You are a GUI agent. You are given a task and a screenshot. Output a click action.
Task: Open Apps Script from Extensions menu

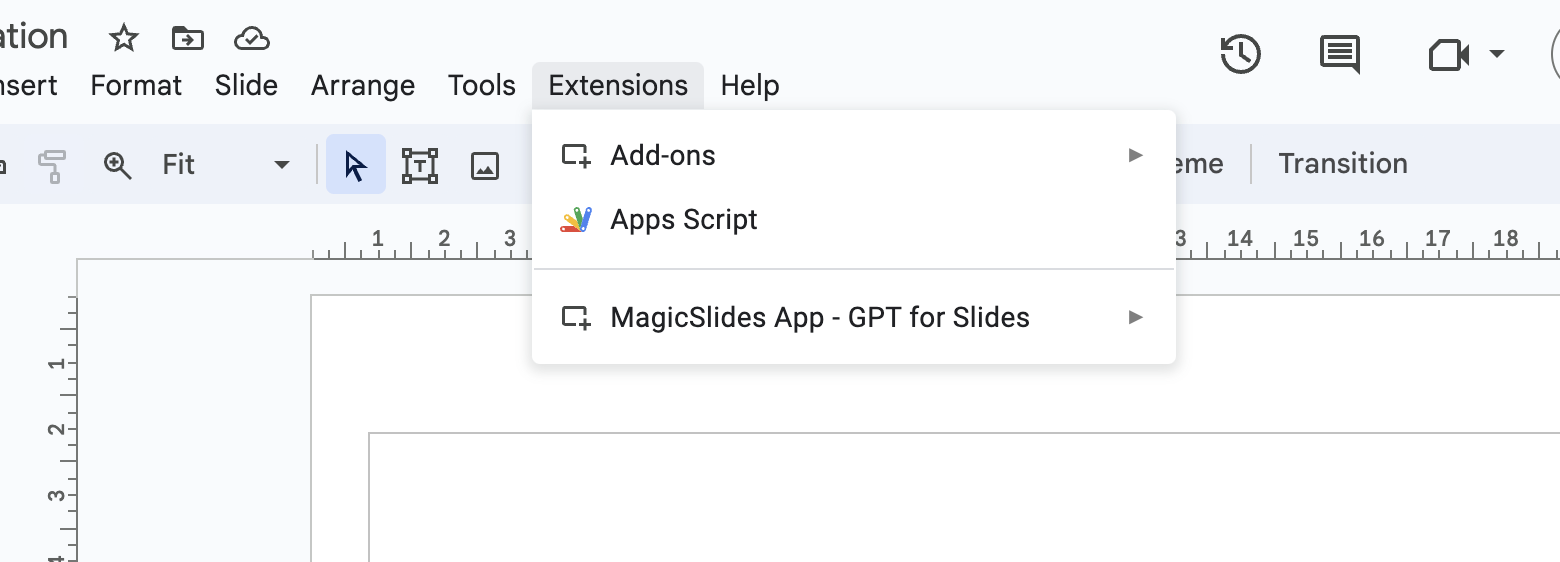click(x=684, y=220)
